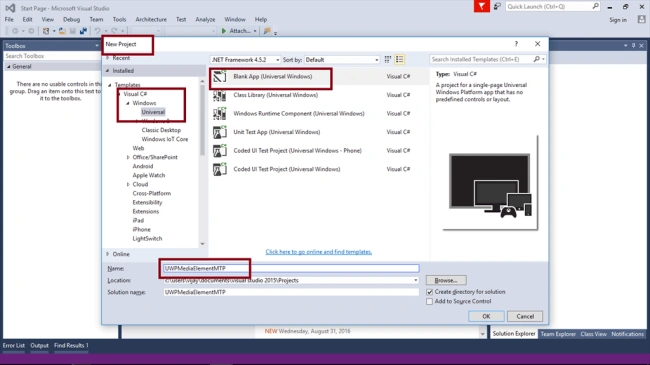The image size is (650, 365).
Task: Collapse the Windows tree node
Action: click(x=128, y=103)
